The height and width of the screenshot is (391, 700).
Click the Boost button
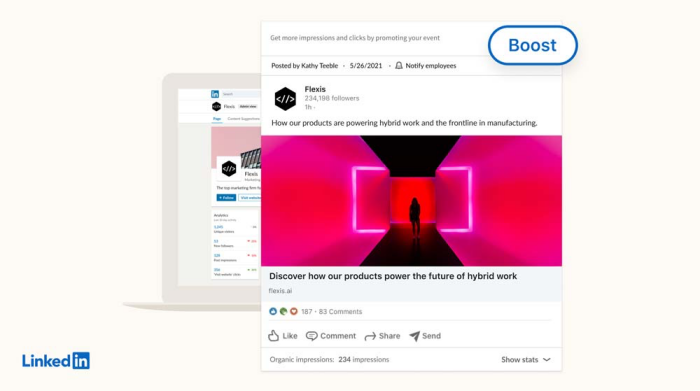(533, 45)
